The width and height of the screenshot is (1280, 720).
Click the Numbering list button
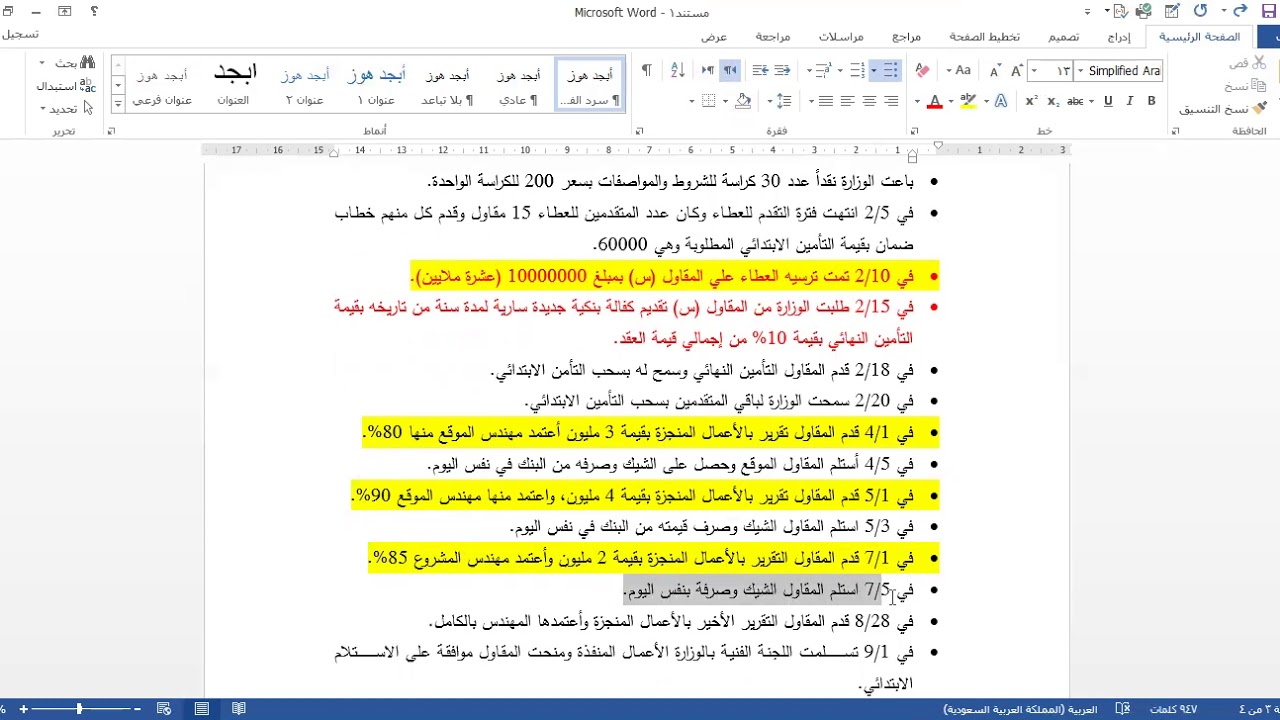point(857,70)
